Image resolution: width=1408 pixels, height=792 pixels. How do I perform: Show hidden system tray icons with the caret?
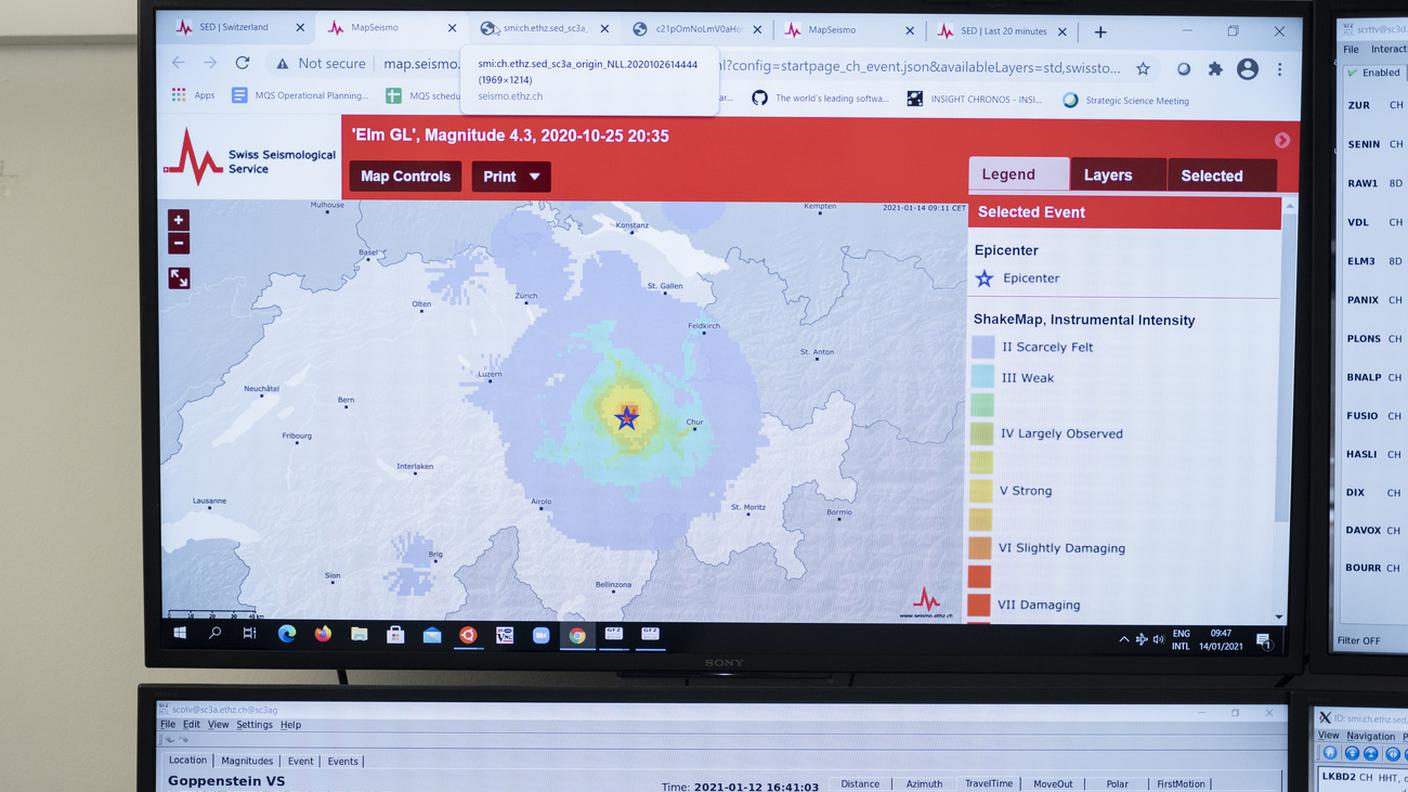pos(1124,639)
